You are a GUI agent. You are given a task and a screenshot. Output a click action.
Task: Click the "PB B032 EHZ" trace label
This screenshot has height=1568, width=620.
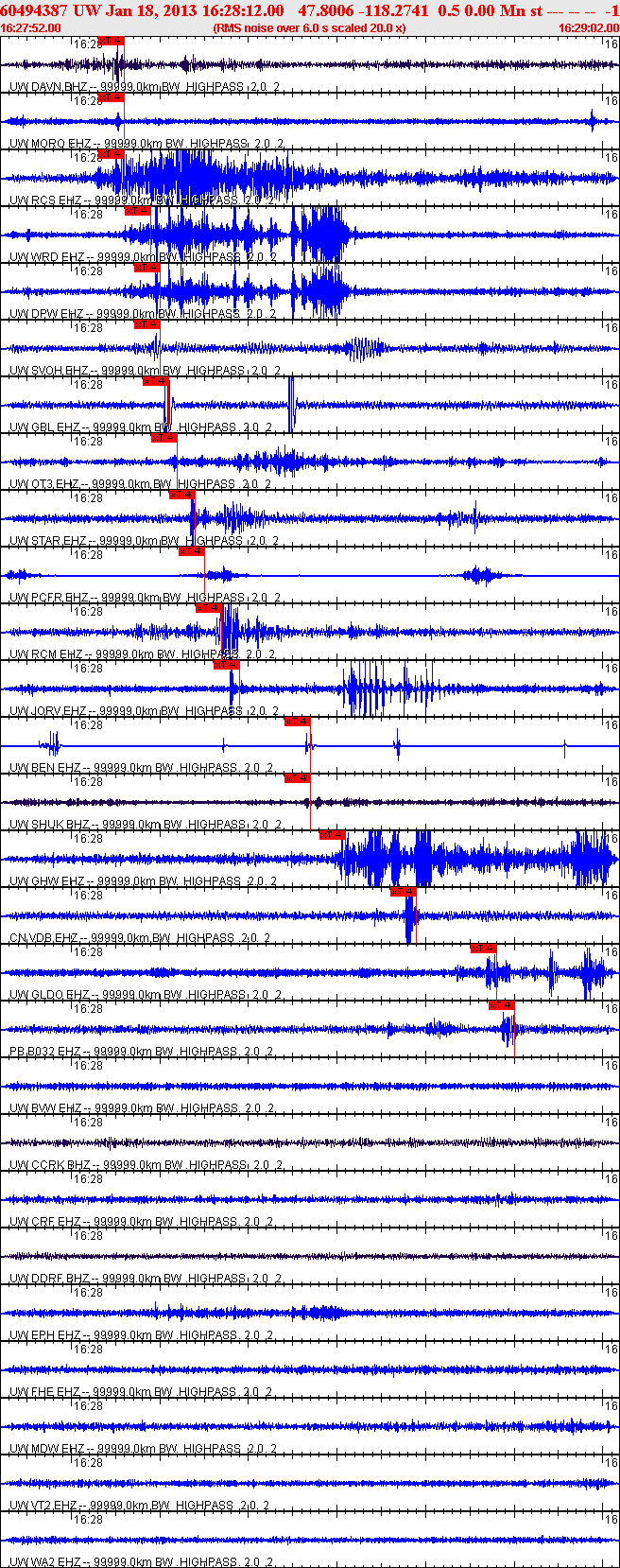pyautogui.click(x=45, y=1052)
